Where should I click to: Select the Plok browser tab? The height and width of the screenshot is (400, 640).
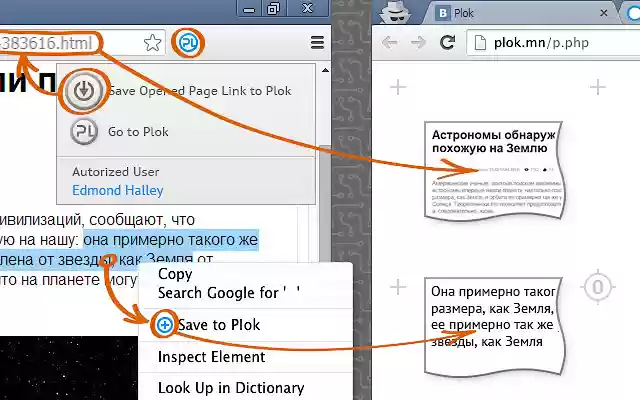coord(520,13)
